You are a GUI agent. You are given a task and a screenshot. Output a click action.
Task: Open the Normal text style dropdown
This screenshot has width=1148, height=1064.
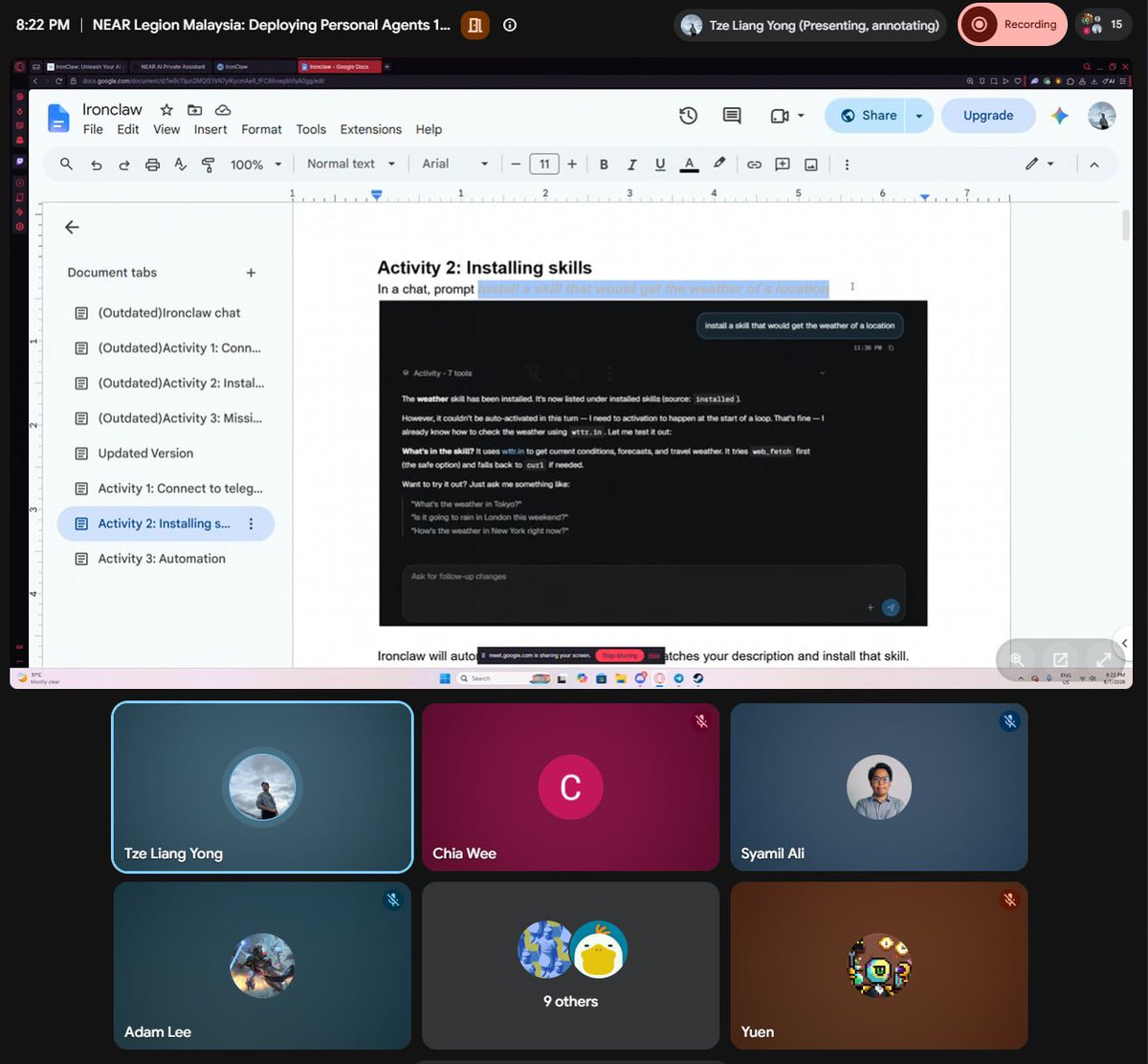[350, 164]
